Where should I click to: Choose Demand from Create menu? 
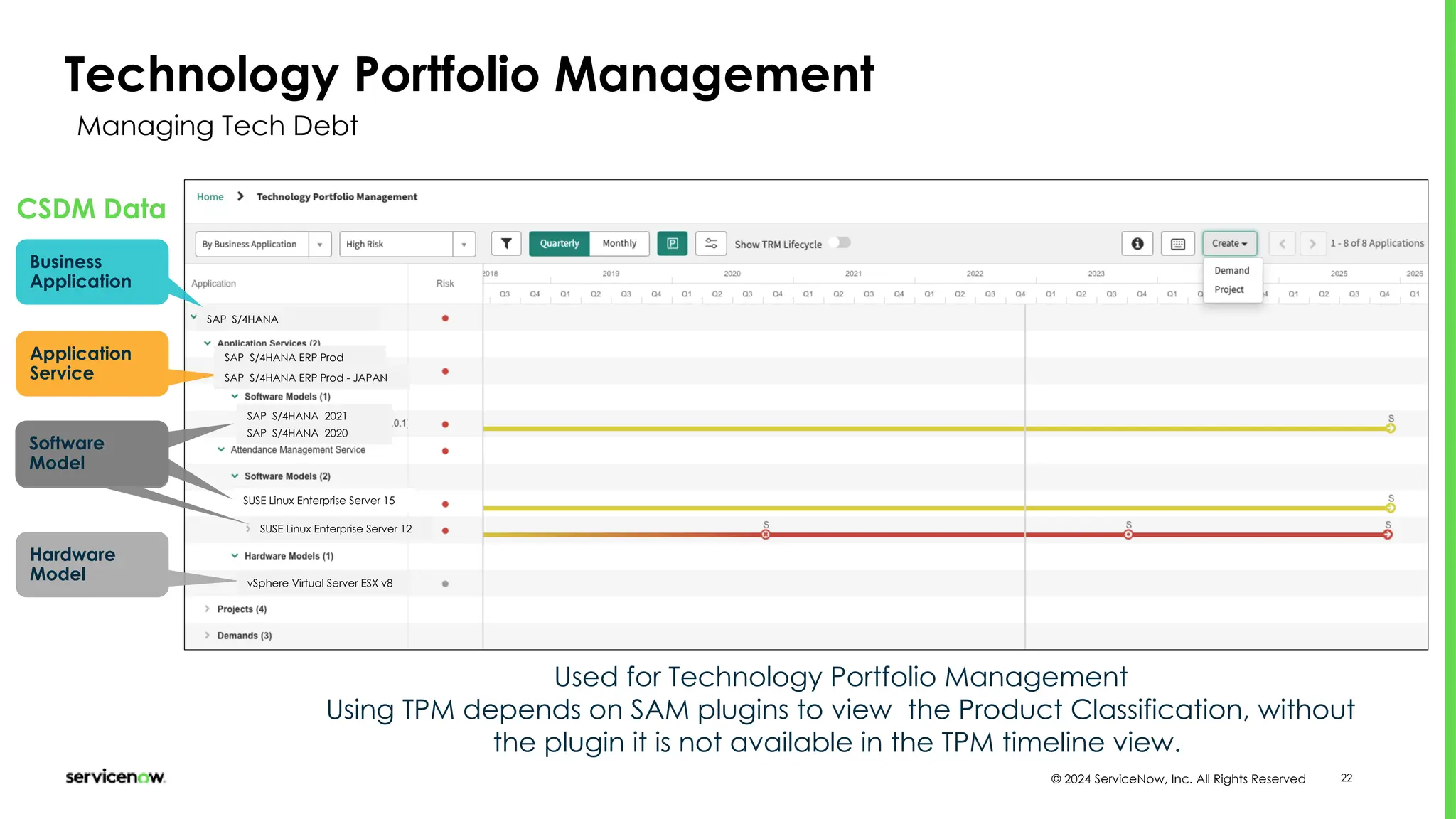coord(1231,271)
